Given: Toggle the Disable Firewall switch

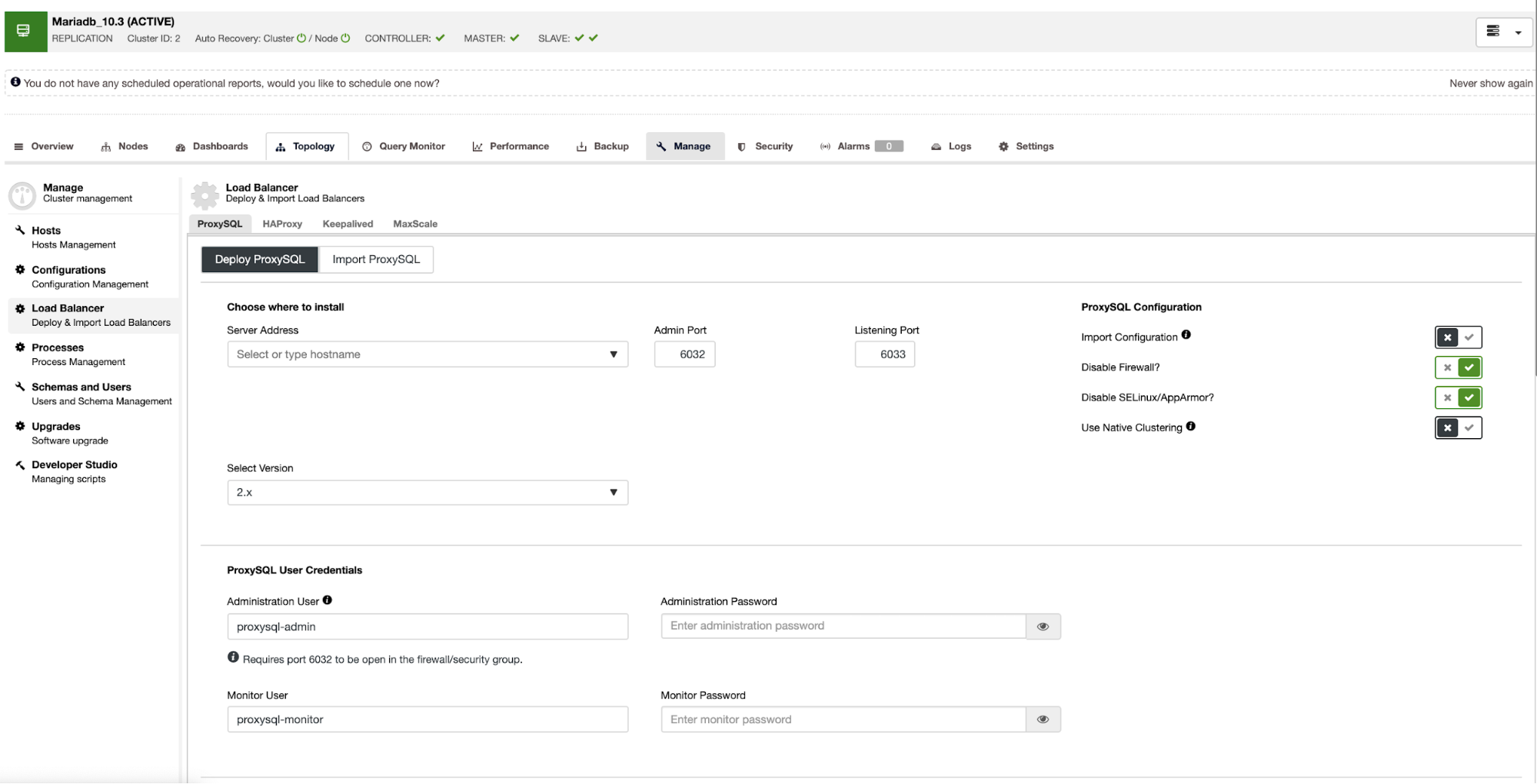Looking at the screenshot, I should [x=1458, y=367].
